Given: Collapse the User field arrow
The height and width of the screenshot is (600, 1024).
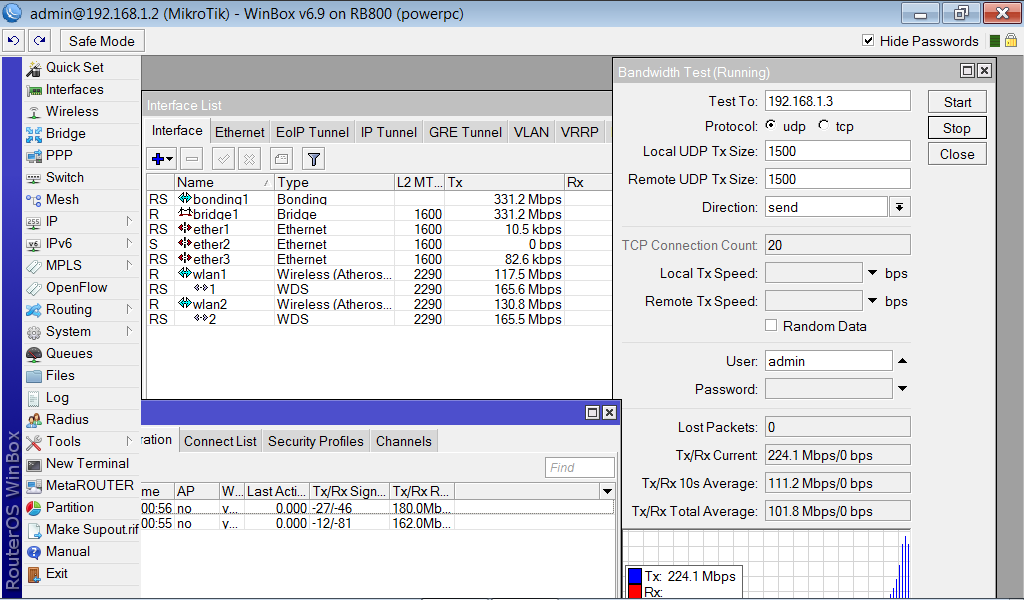Looking at the screenshot, I should pos(903,361).
